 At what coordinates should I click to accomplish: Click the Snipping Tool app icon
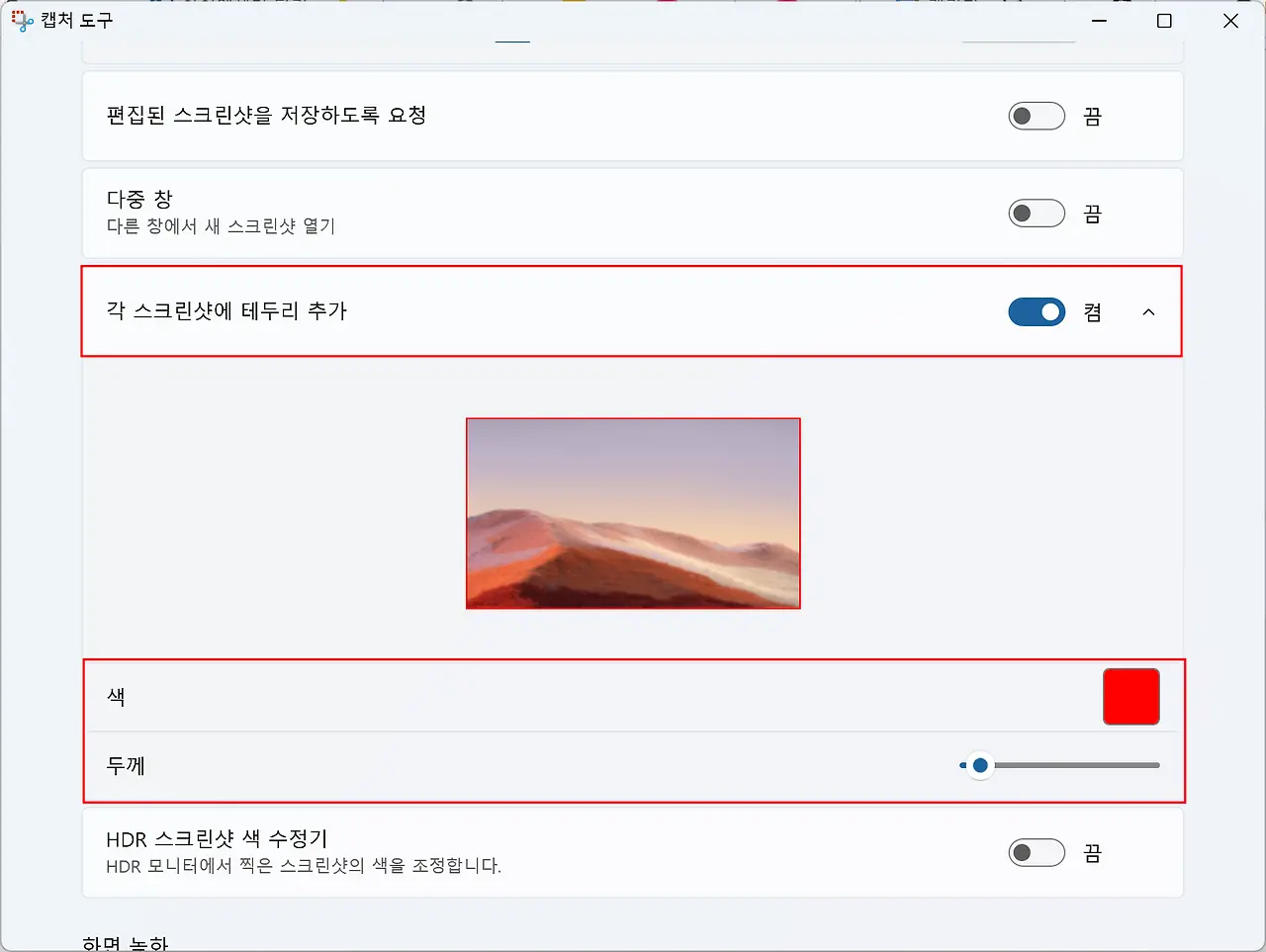coord(22,20)
